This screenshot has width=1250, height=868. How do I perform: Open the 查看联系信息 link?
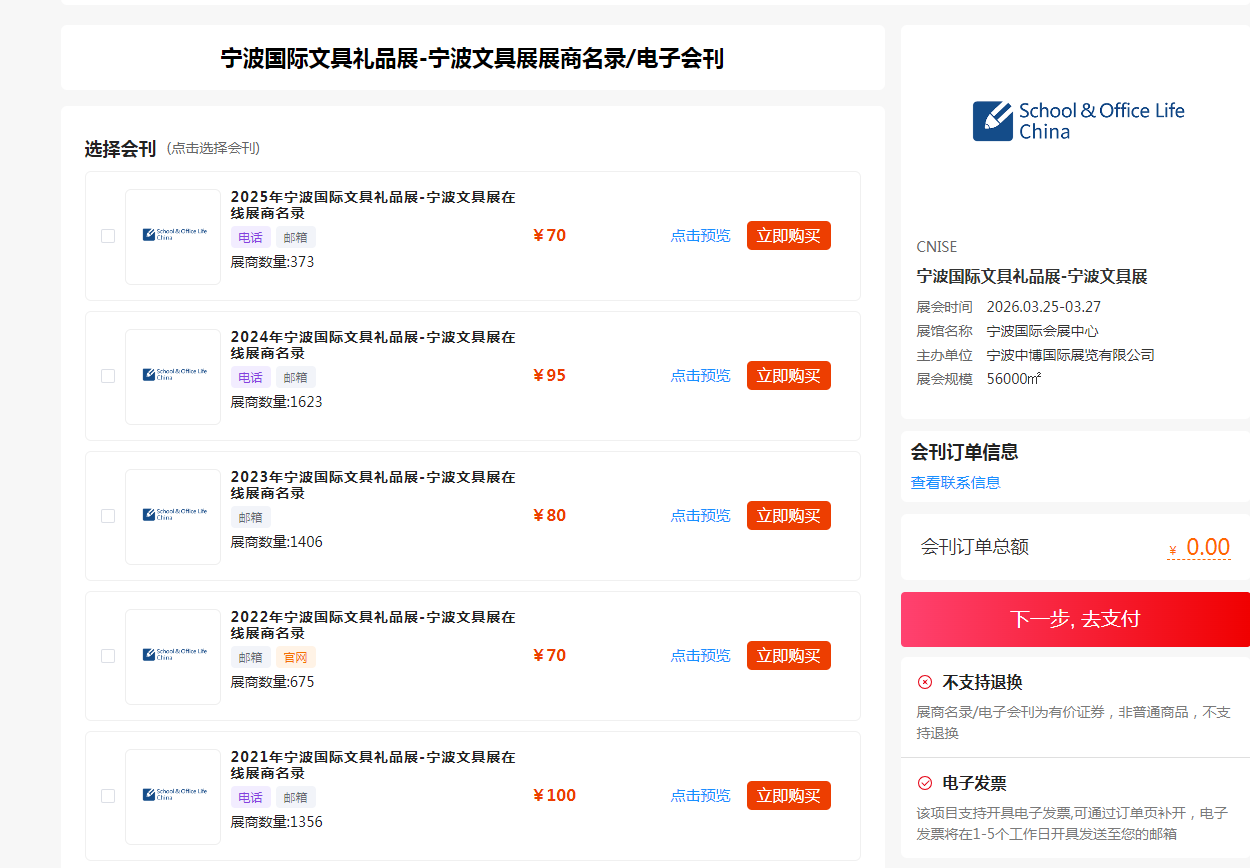955,482
